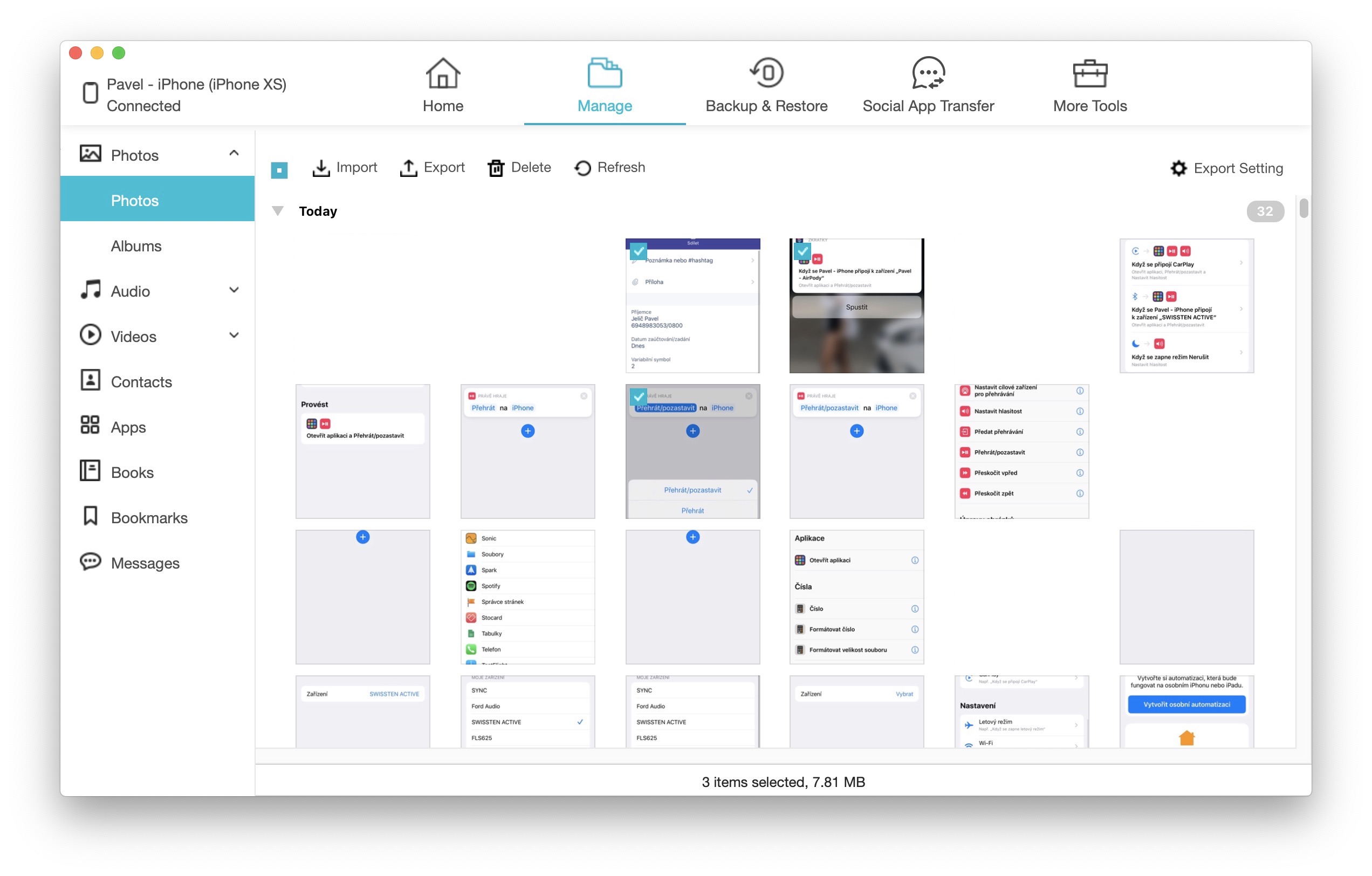Collapse the Photos sidebar section
Screen dimensions: 1372x876
[234, 153]
